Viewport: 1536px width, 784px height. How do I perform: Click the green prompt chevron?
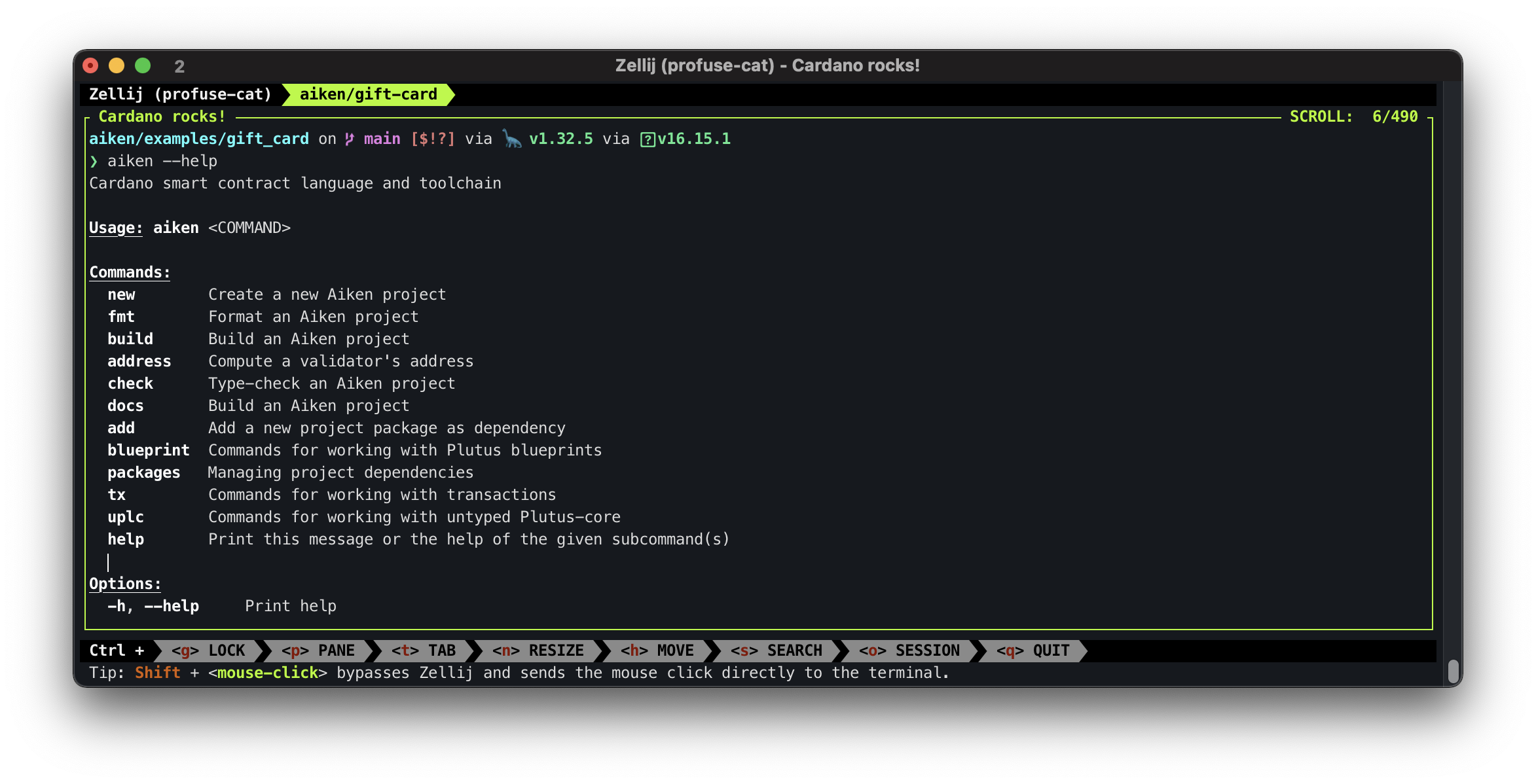[94, 161]
